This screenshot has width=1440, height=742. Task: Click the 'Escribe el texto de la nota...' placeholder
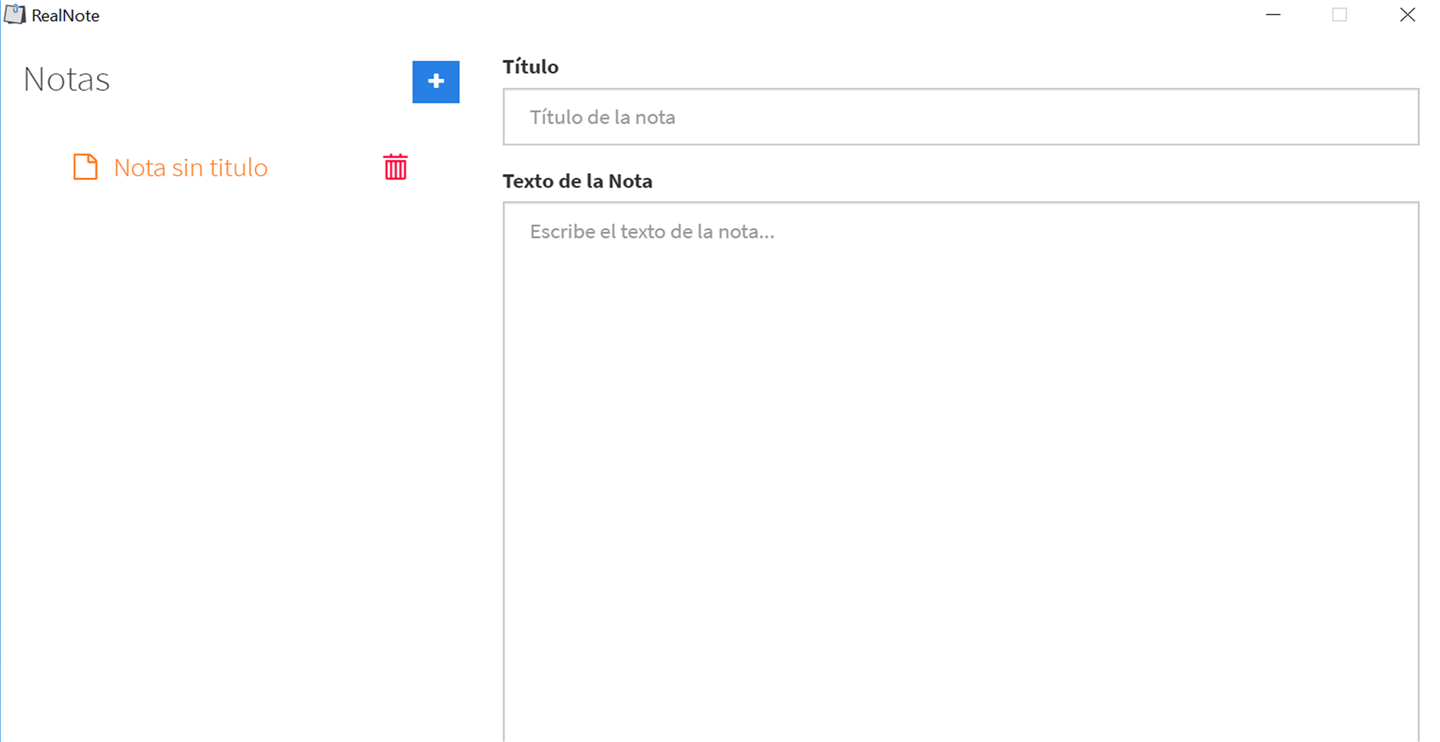click(652, 232)
